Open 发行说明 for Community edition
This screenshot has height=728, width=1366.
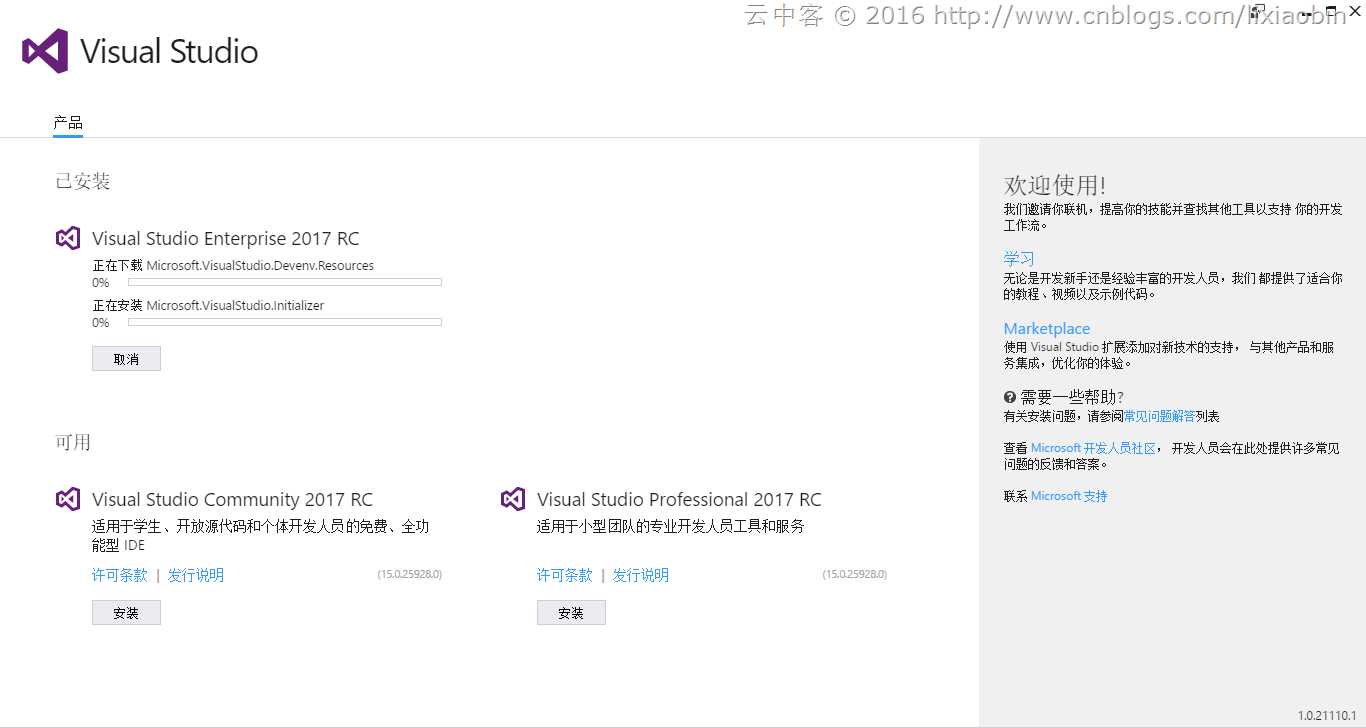(196, 575)
